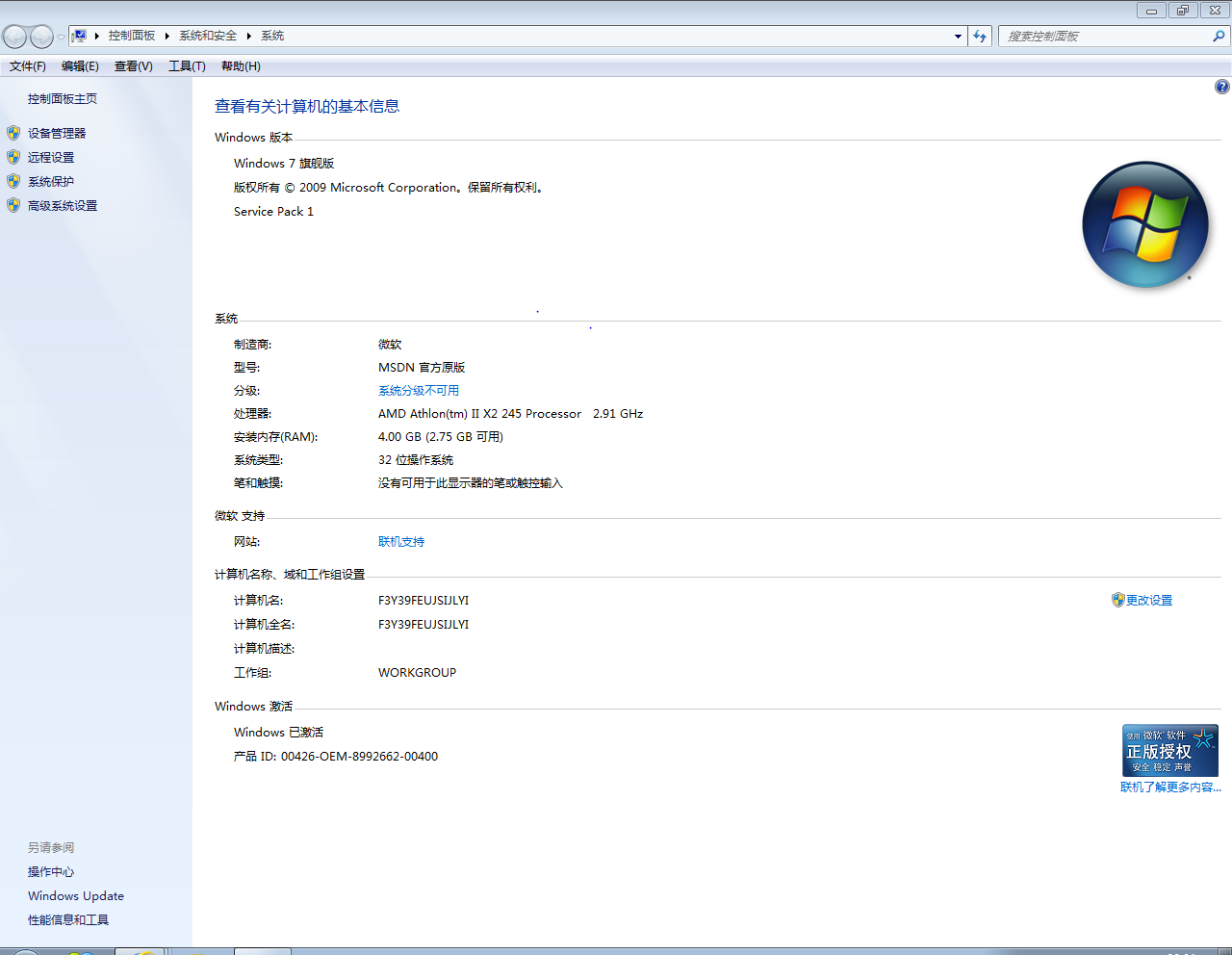Click shield icon beside 远程设置
Viewport: 1232px width, 955px height.
pyautogui.click(x=13, y=157)
